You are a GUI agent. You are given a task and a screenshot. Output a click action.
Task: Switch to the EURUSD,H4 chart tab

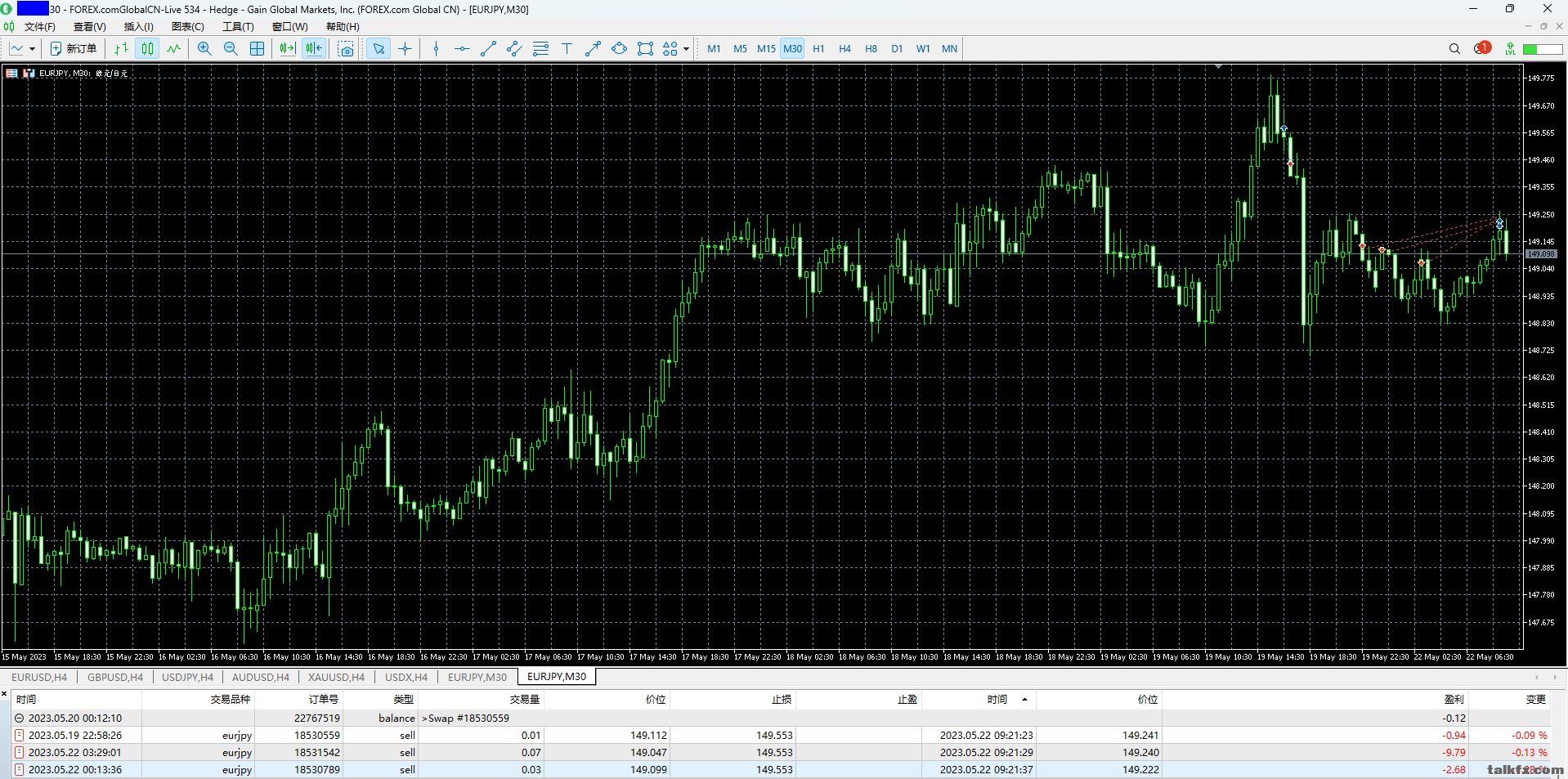click(x=39, y=677)
